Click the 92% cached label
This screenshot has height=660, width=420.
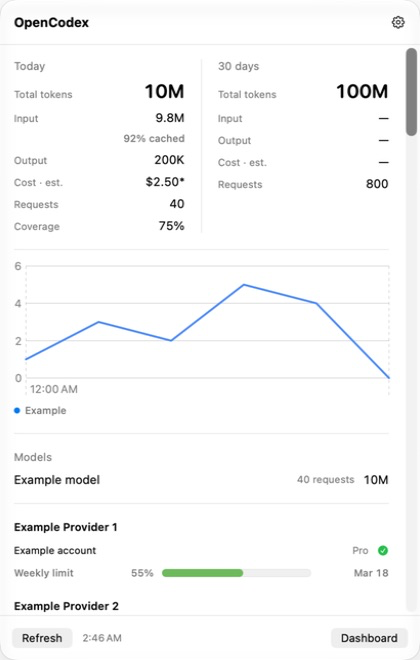[x=154, y=138]
